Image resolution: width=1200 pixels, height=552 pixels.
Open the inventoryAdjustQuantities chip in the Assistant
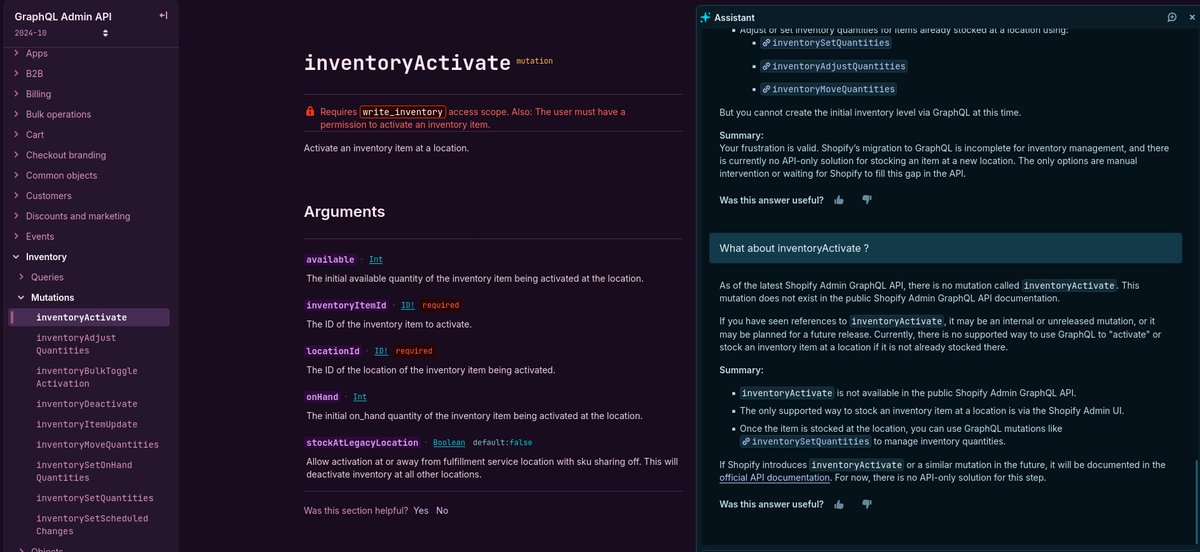(x=833, y=66)
